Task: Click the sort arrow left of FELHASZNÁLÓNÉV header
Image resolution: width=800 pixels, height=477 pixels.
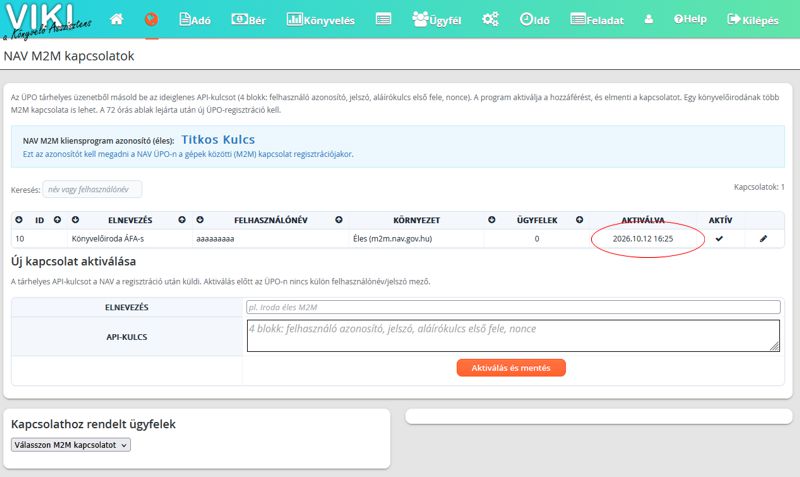Action: tap(200, 220)
